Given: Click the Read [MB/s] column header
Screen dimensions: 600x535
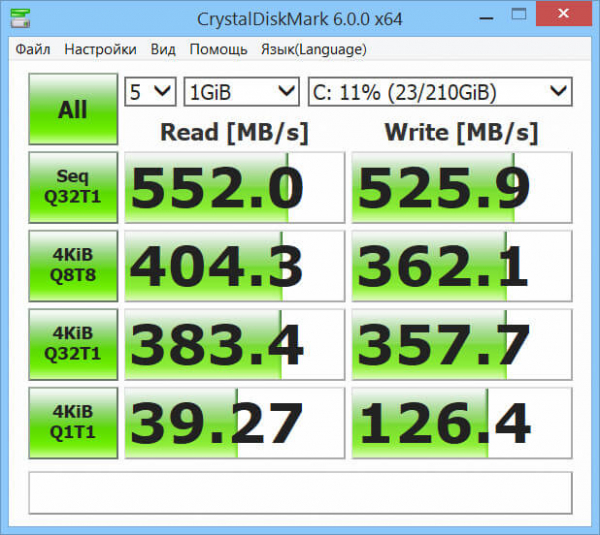Looking at the screenshot, I should point(234,133).
